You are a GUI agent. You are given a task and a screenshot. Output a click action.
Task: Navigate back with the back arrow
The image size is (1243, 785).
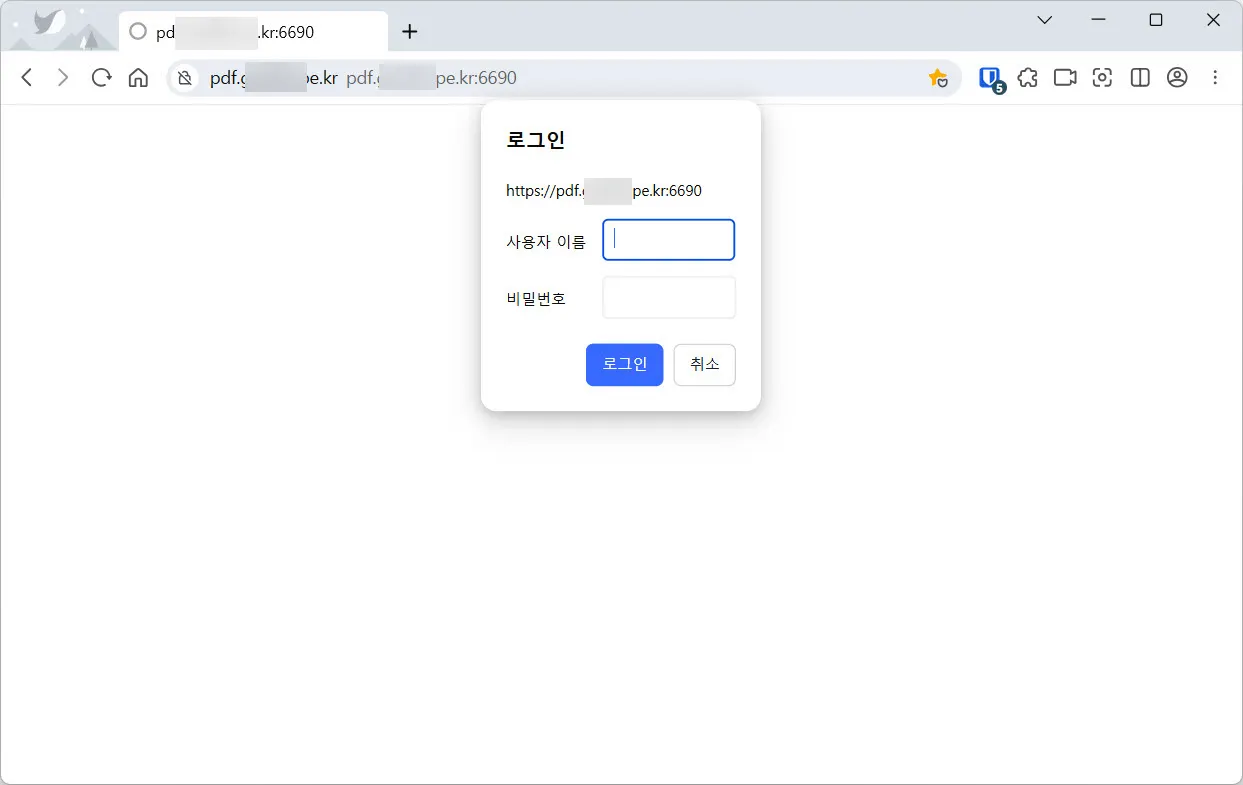(26, 77)
